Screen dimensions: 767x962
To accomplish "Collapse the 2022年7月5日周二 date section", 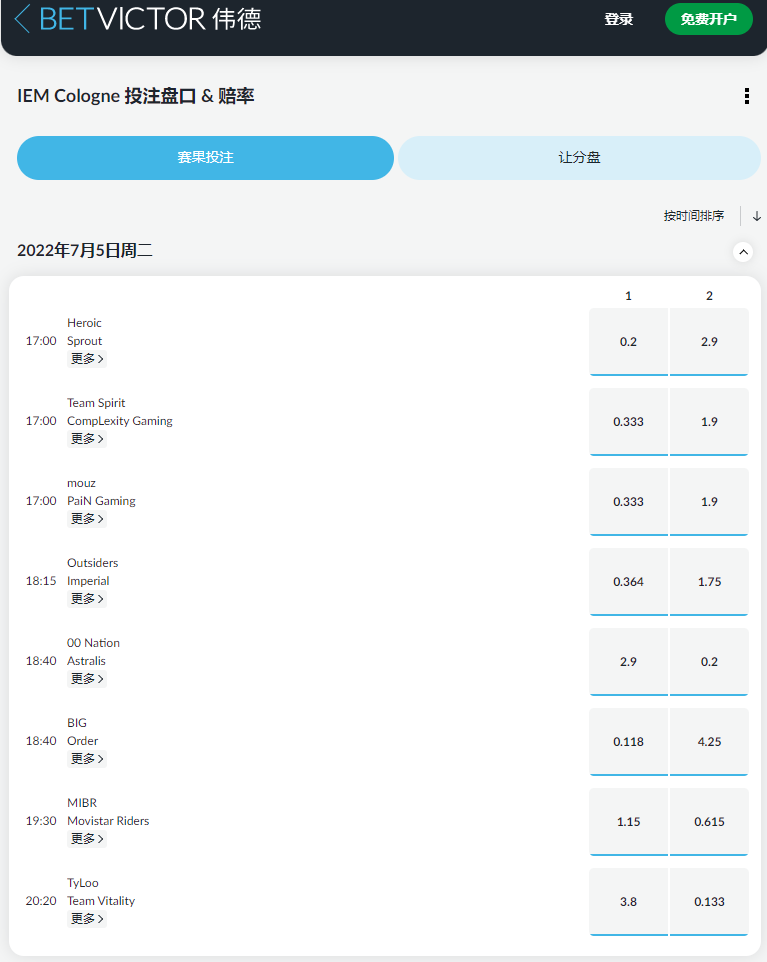I will [743, 252].
